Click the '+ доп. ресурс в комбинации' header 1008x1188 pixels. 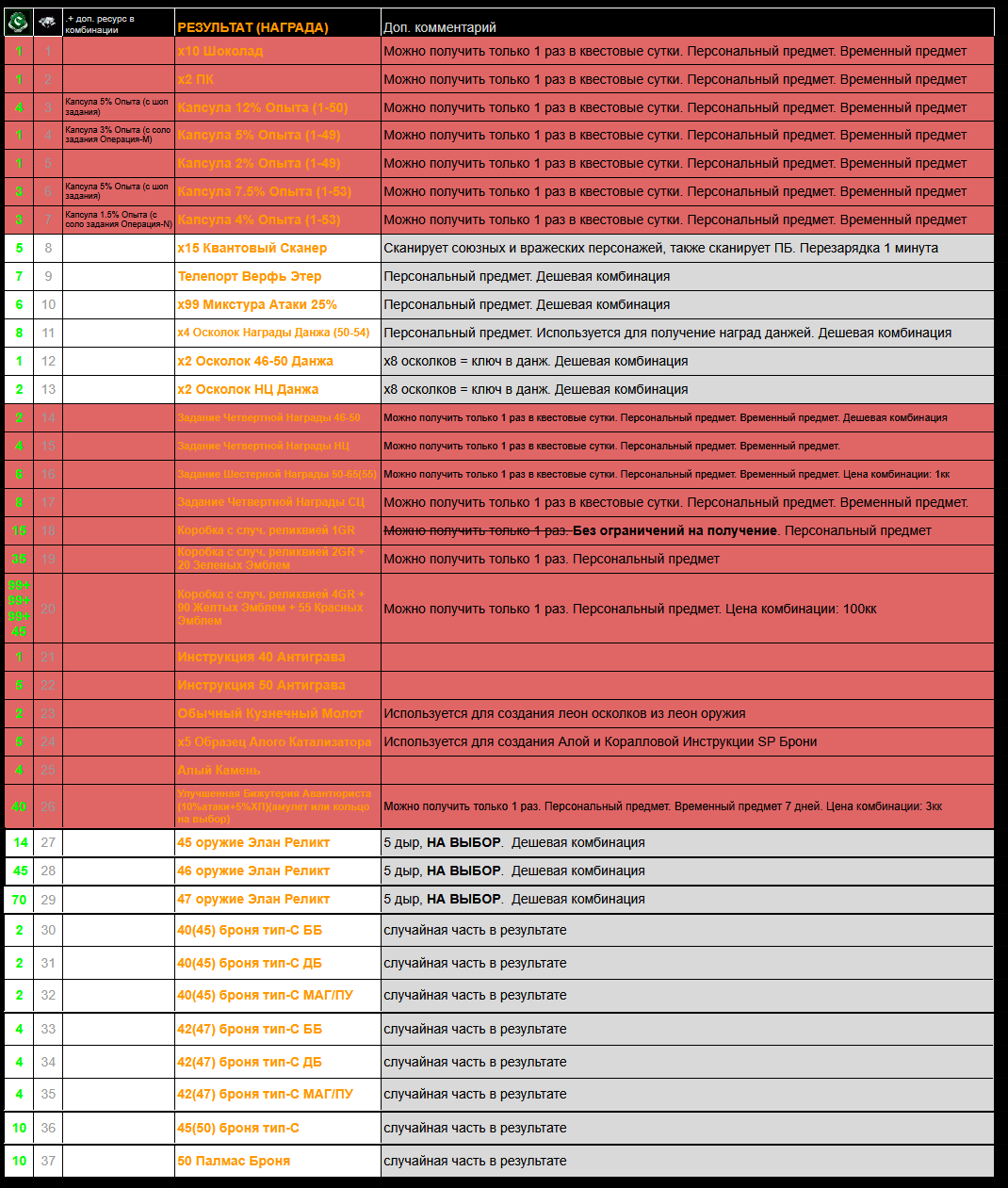pyautogui.click(x=101, y=24)
